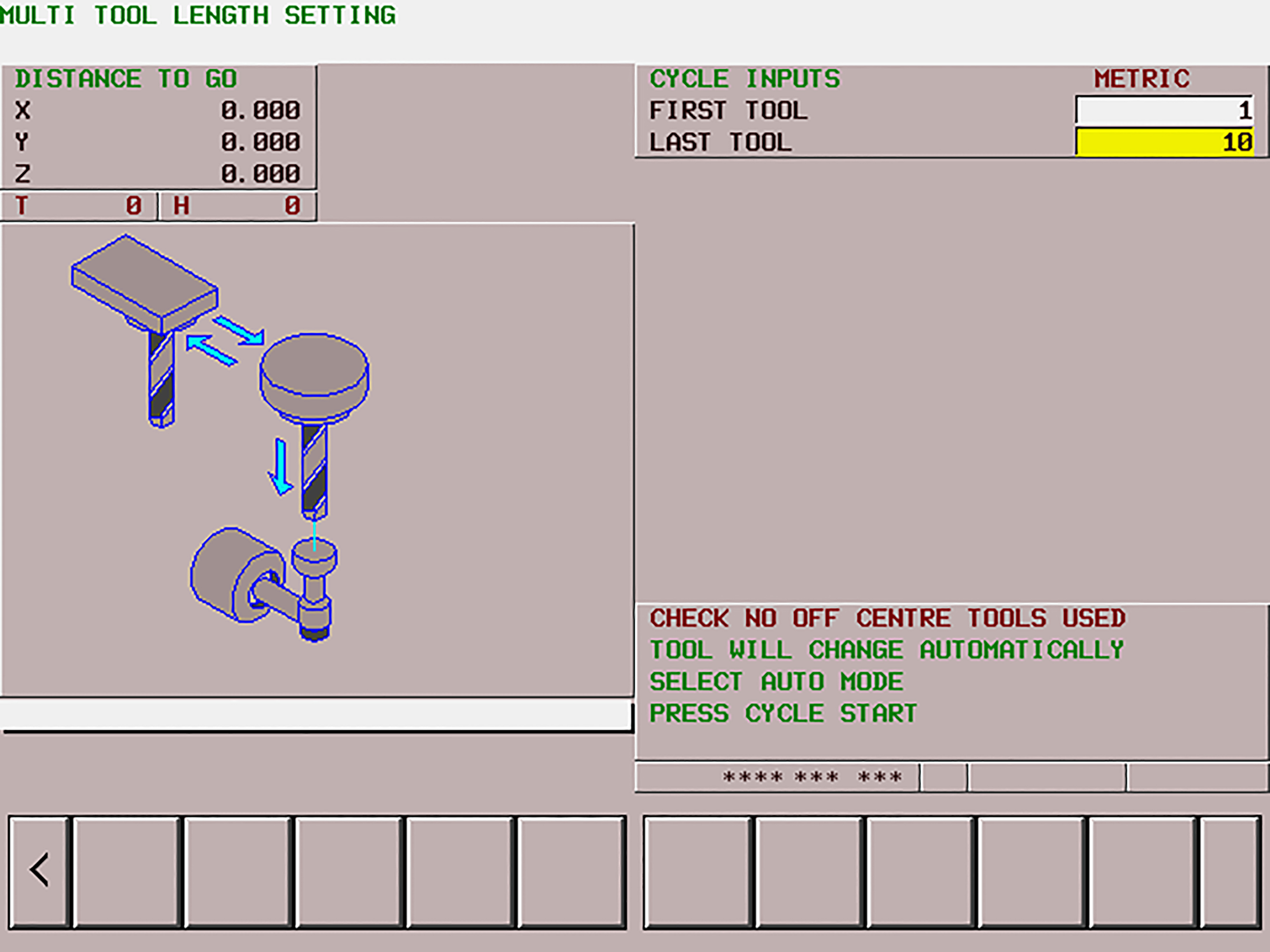Select the FIRST TOOL value field
Viewport: 1270px width, 952px height.
pos(1163,110)
